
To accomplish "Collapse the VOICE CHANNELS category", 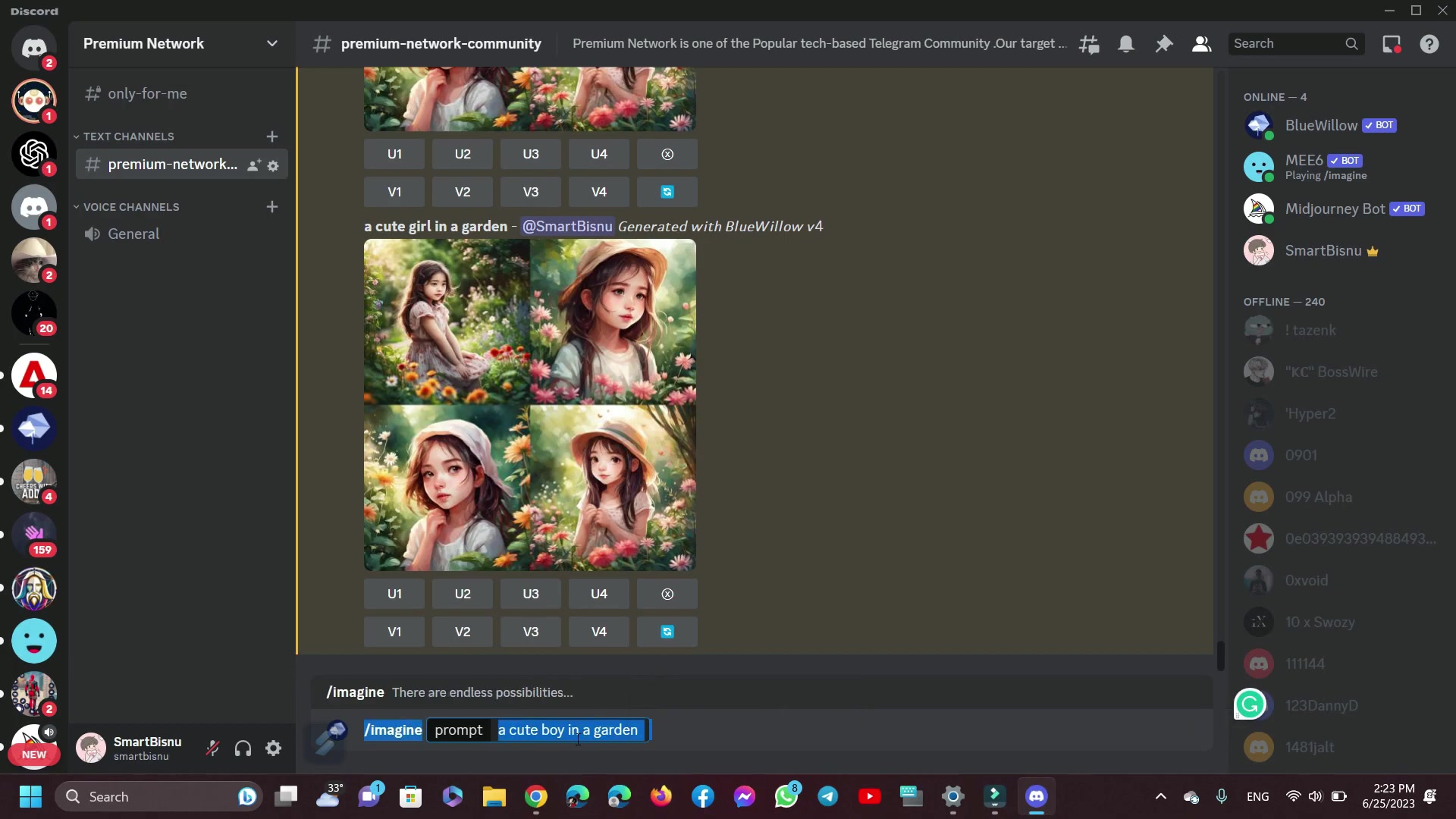I will click(x=130, y=207).
